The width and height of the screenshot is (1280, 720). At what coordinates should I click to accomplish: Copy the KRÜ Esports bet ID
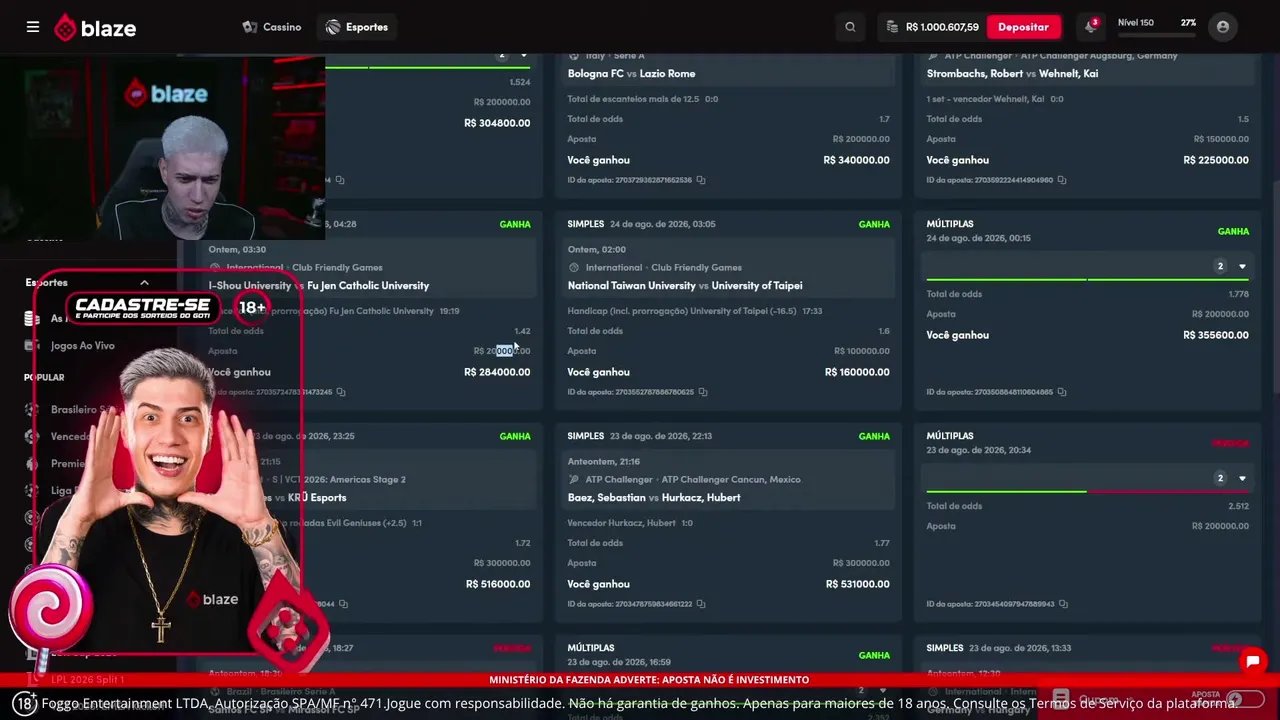[x=343, y=604]
